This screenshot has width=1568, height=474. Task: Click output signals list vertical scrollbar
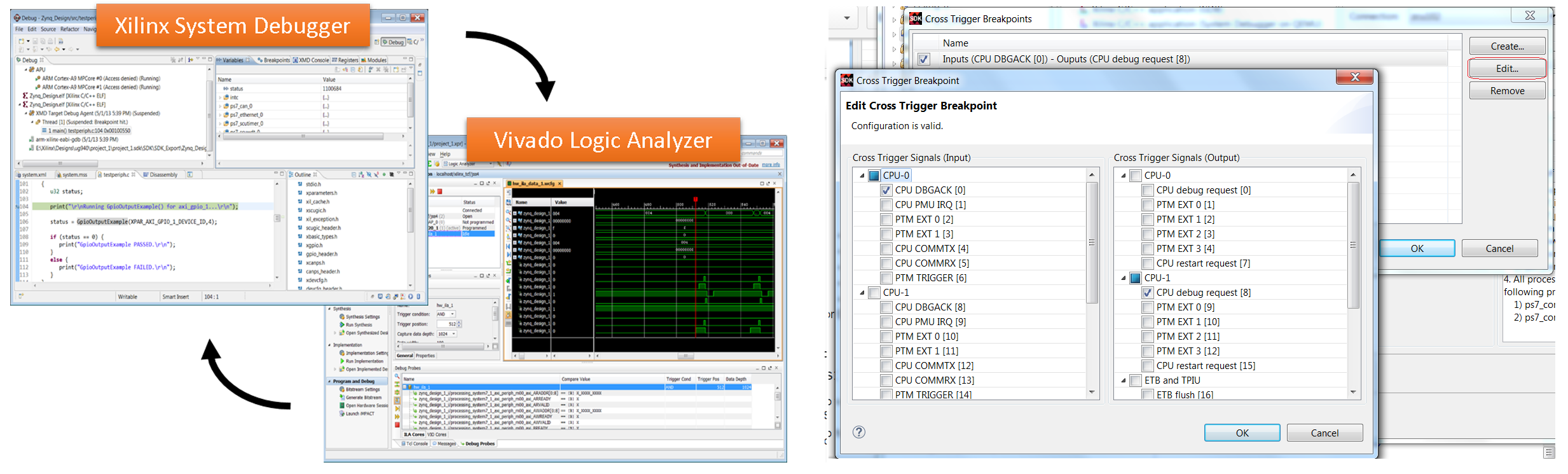(x=1353, y=245)
